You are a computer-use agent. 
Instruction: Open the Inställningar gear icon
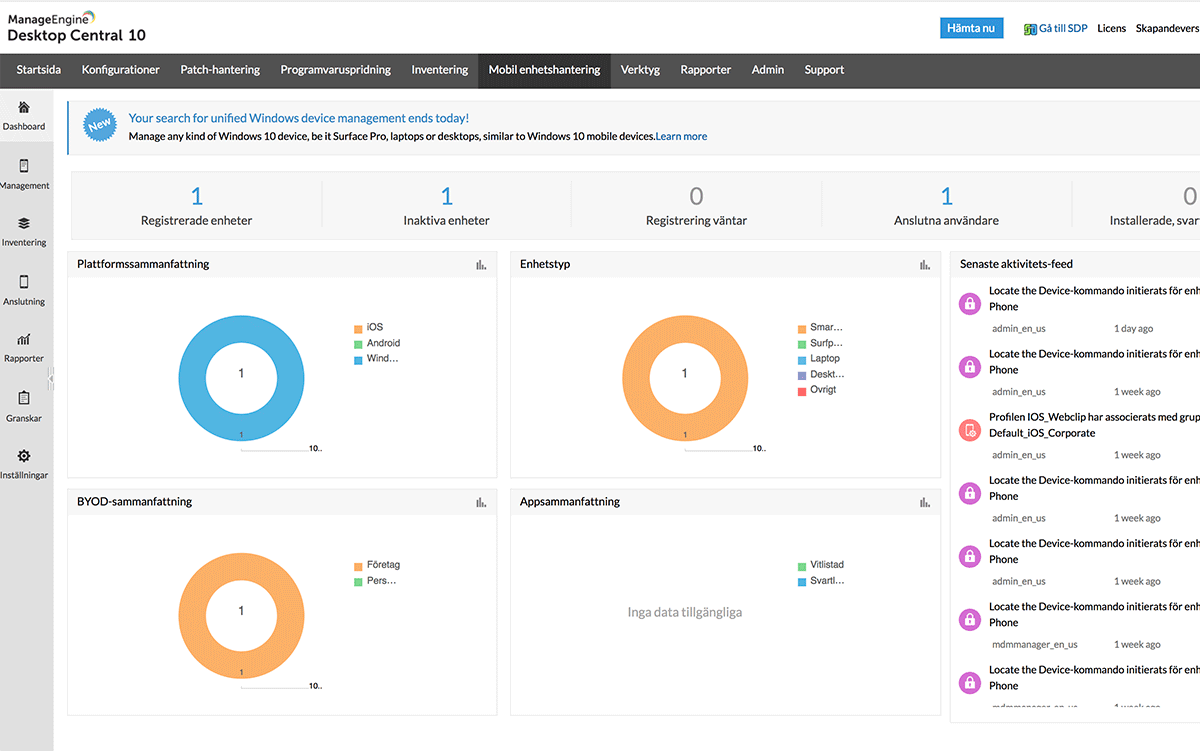tap(24, 456)
